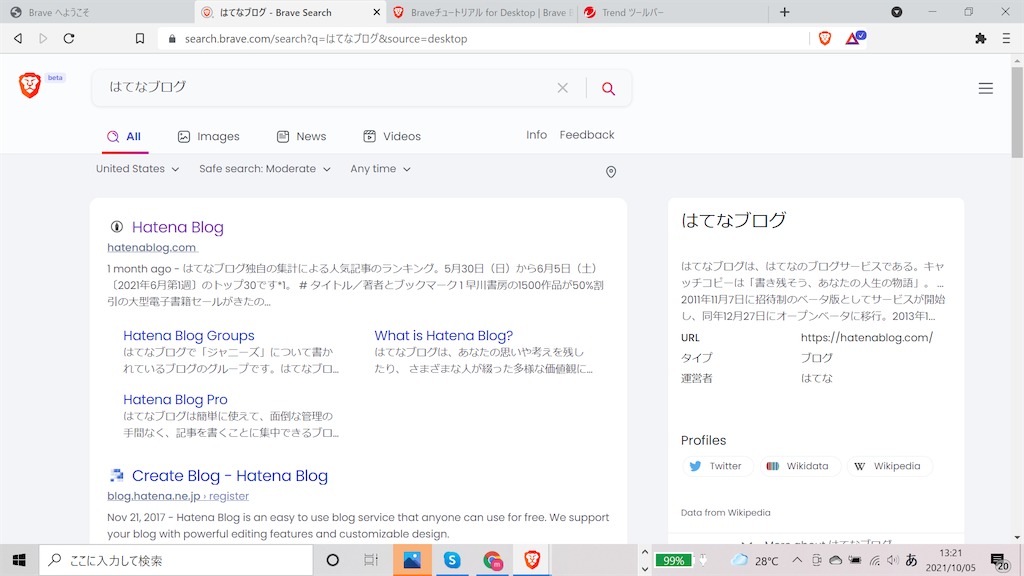Image resolution: width=1024 pixels, height=576 pixels.
Task: Open Create Blog - Hatena Blog result
Action: [x=230, y=475]
